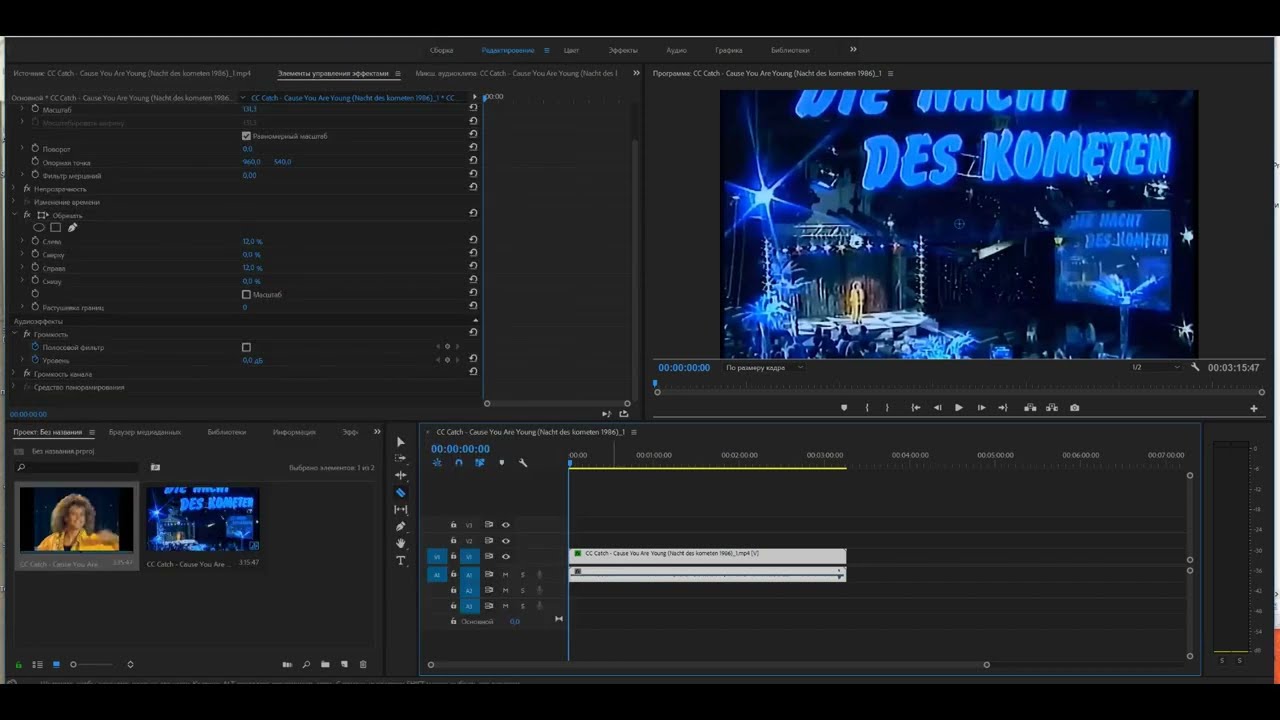Open По размеру кадра zoom dropdown

[764, 367]
